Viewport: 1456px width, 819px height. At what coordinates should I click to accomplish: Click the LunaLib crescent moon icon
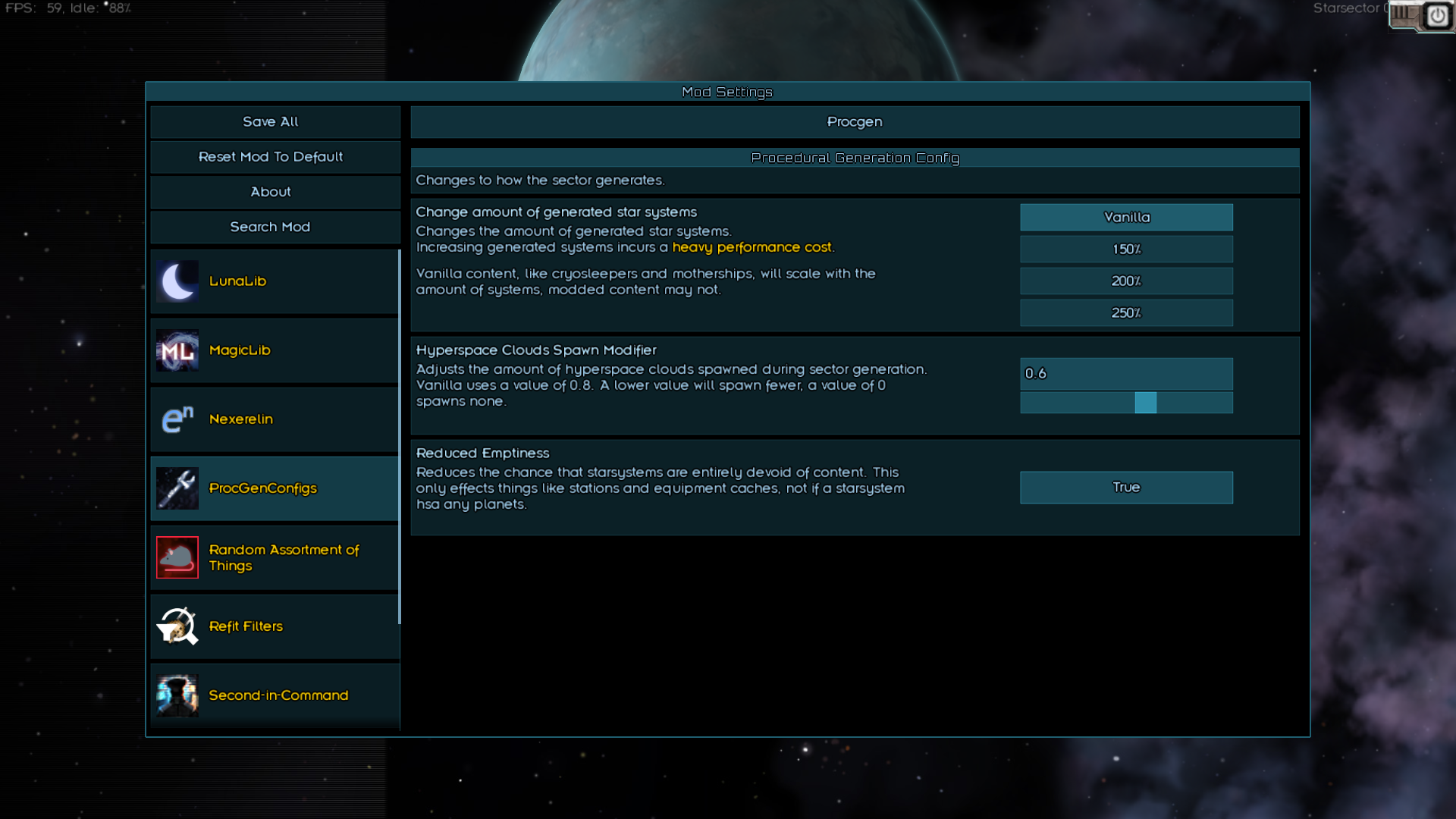coord(177,281)
